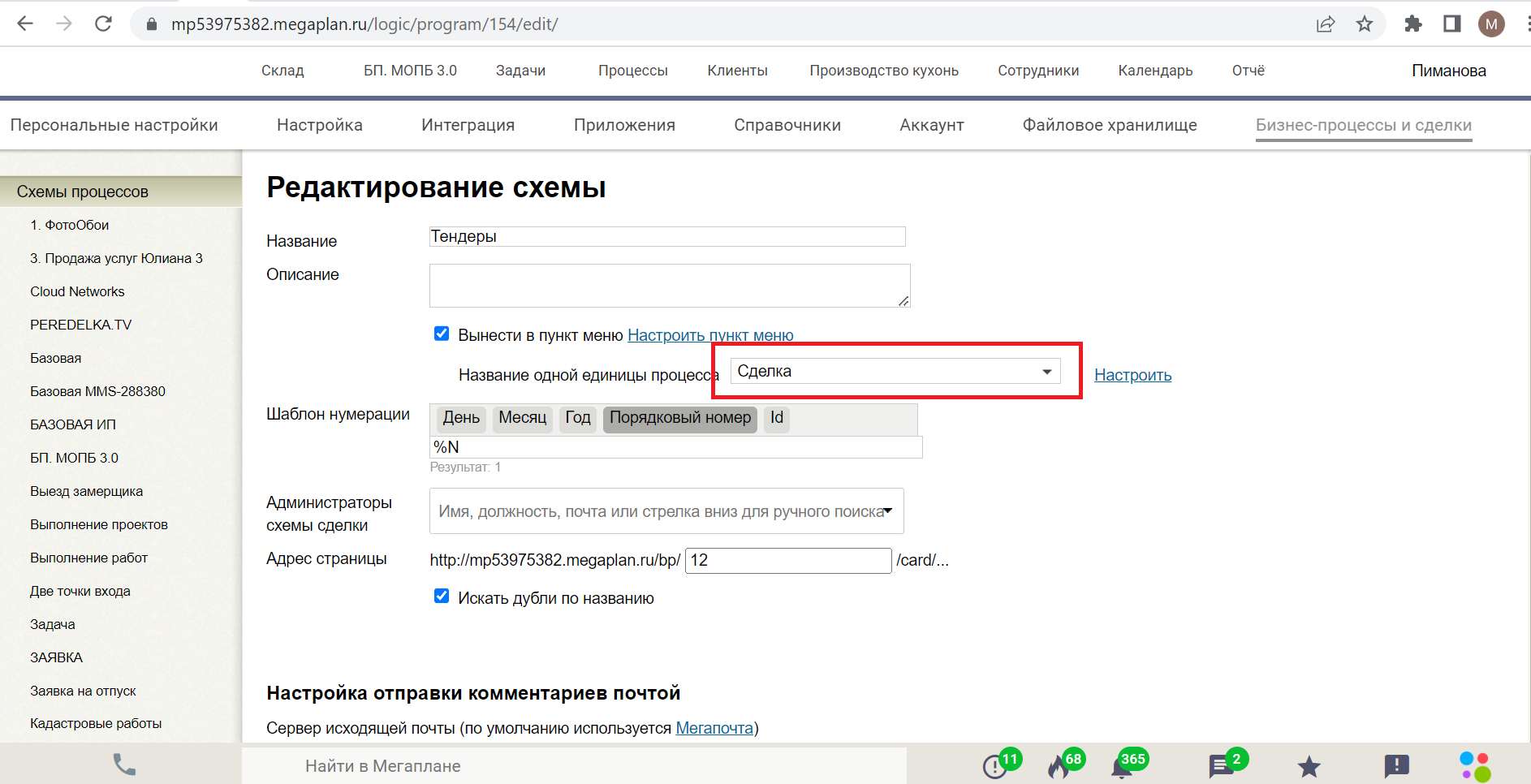This screenshot has width=1531, height=784.
Task: Switch to the Приложения tab
Action: [x=624, y=125]
